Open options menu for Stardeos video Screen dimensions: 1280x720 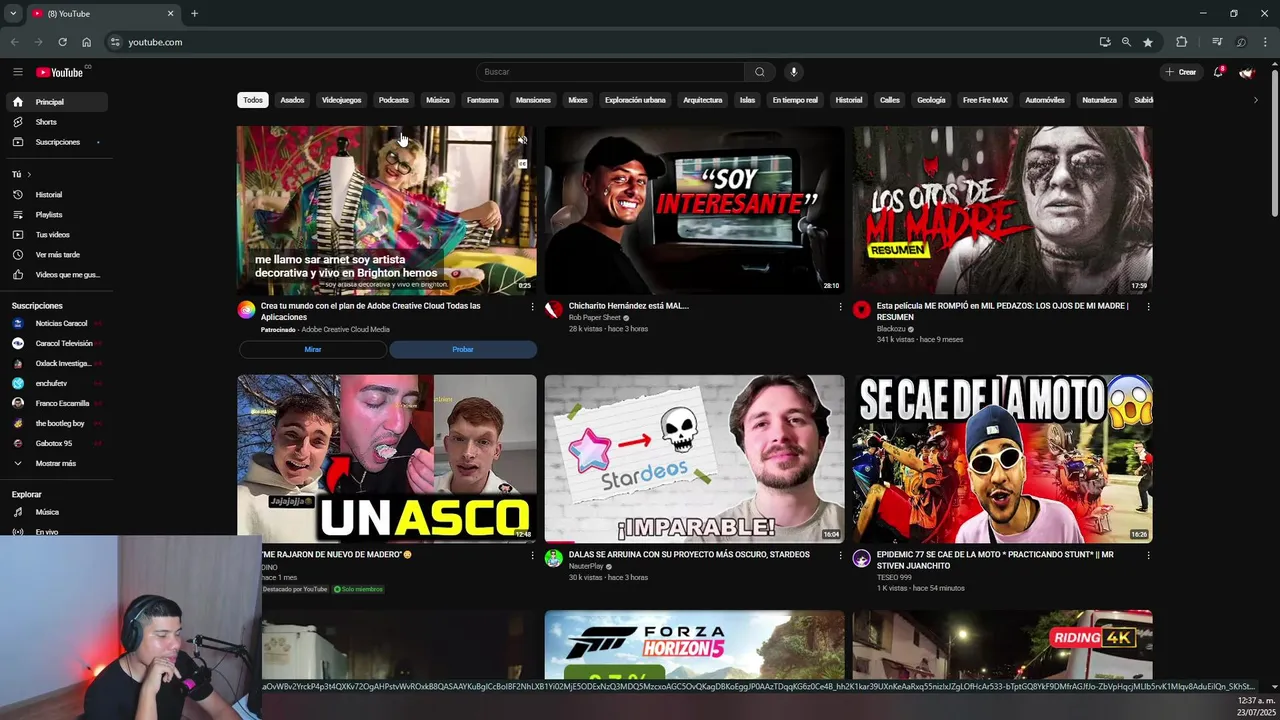(x=840, y=556)
